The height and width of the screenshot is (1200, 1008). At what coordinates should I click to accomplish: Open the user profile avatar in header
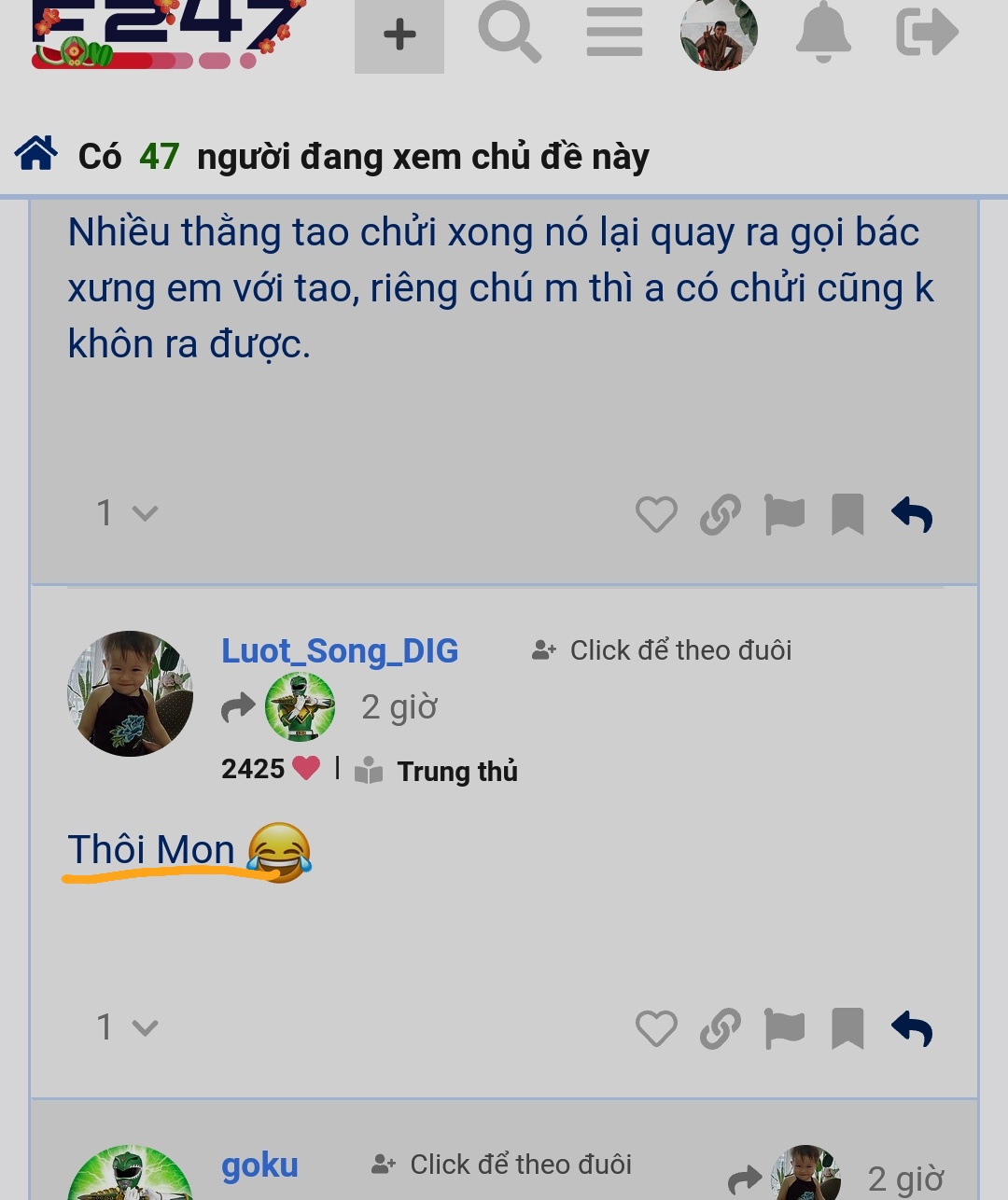coord(719,34)
